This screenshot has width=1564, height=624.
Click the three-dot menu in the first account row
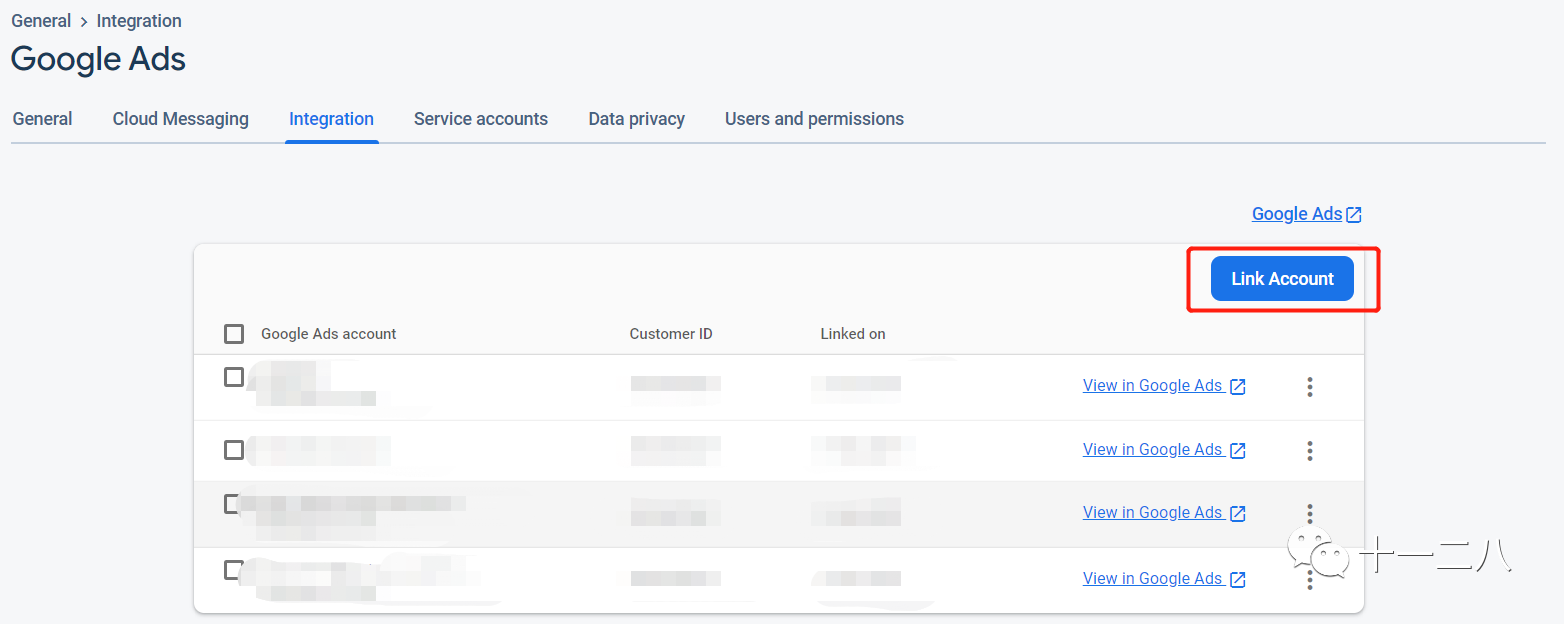pos(1309,387)
